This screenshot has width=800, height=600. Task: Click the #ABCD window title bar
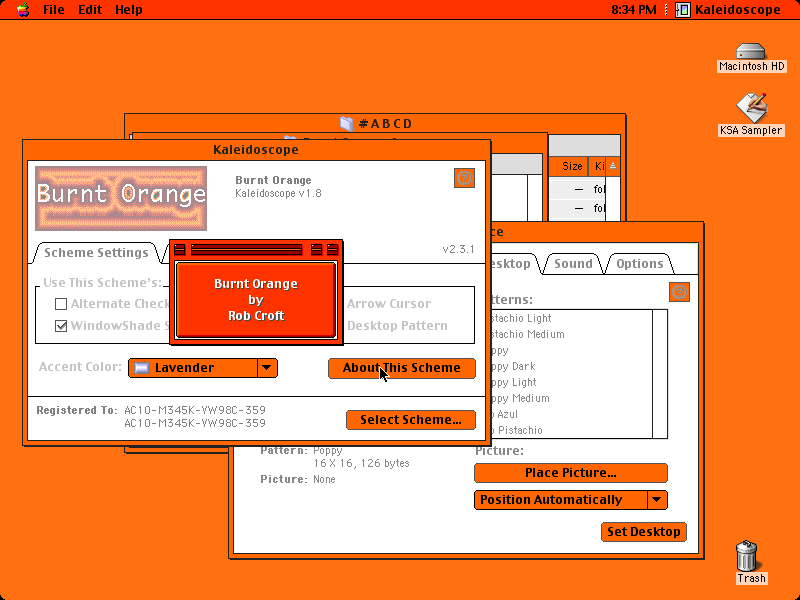(375, 123)
